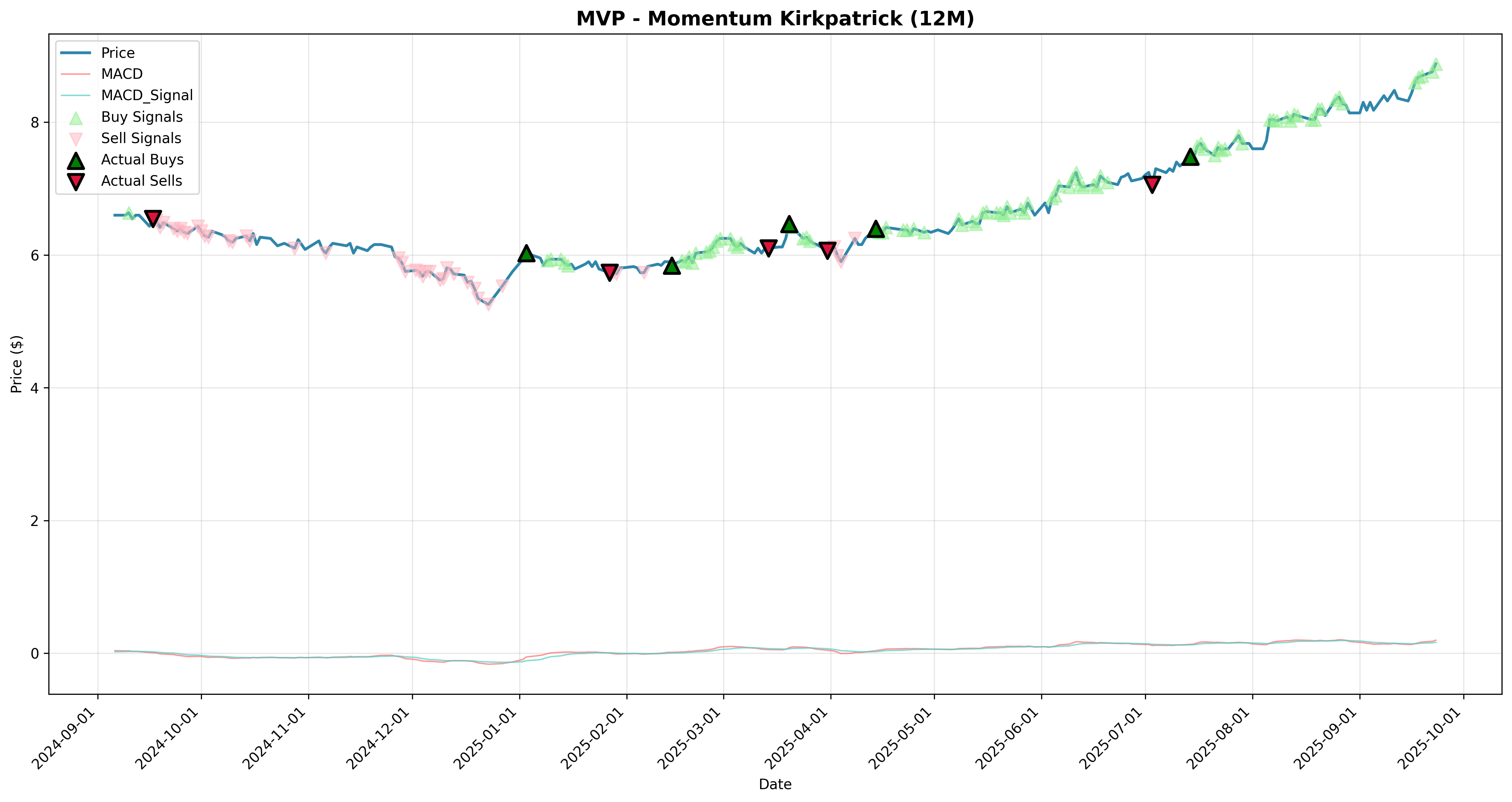Select the actual sell marker in September 2024

tap(153, 219)
